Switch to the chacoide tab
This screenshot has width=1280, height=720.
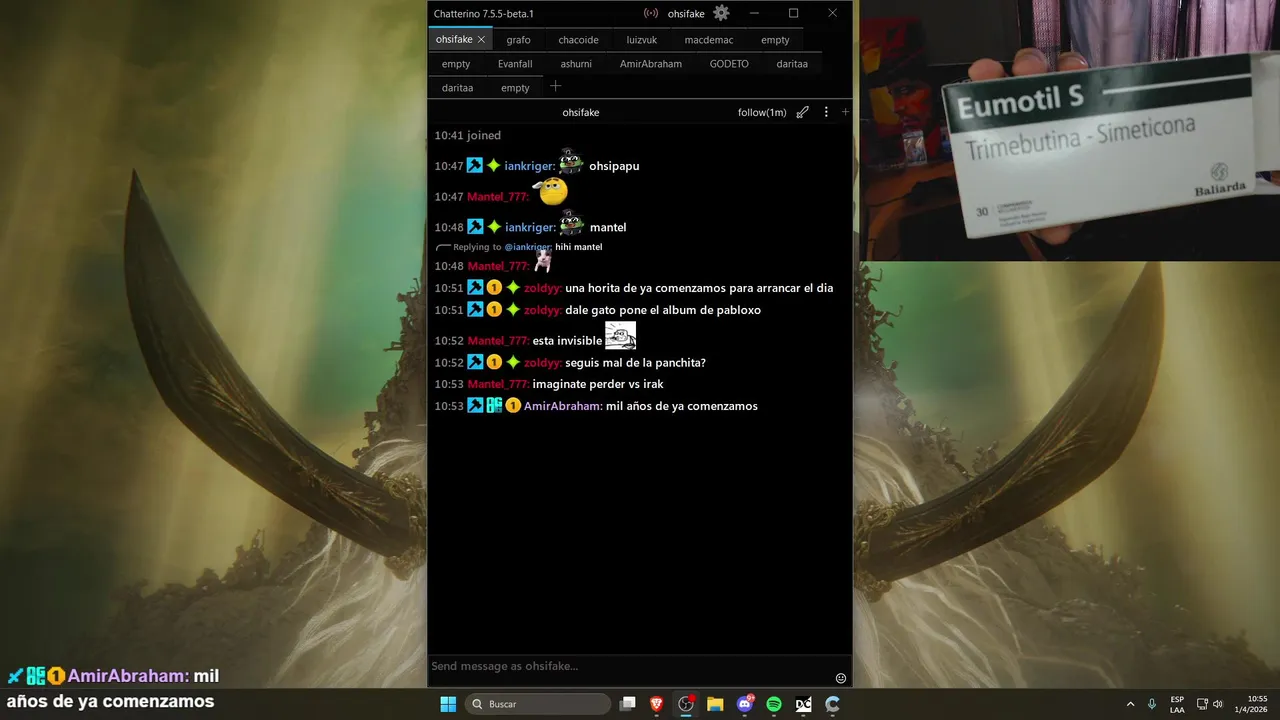coord(578,40)
